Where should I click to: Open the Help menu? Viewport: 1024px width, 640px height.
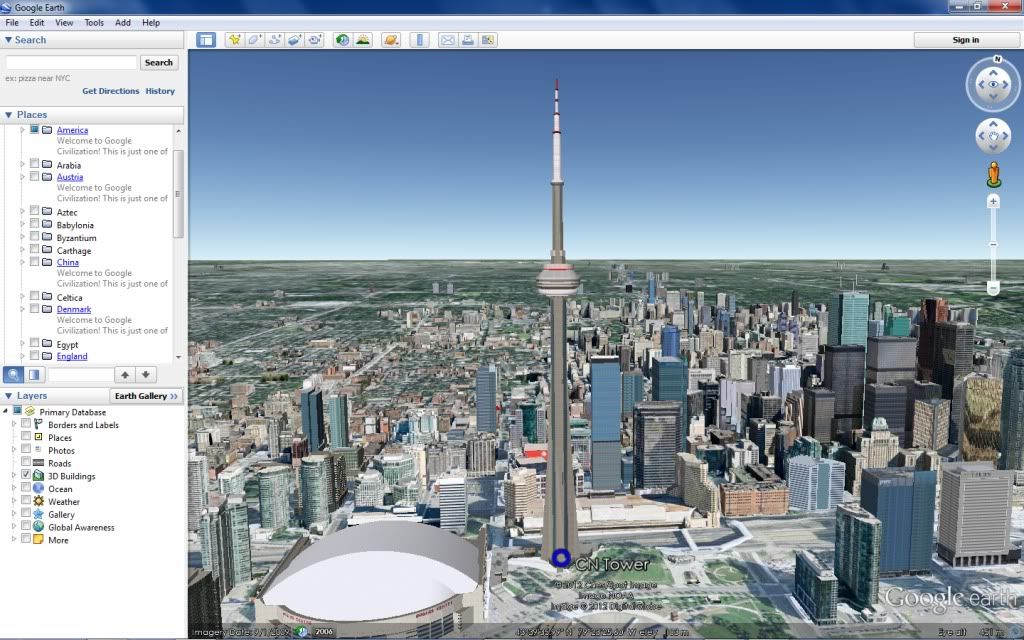coord(151,22)
